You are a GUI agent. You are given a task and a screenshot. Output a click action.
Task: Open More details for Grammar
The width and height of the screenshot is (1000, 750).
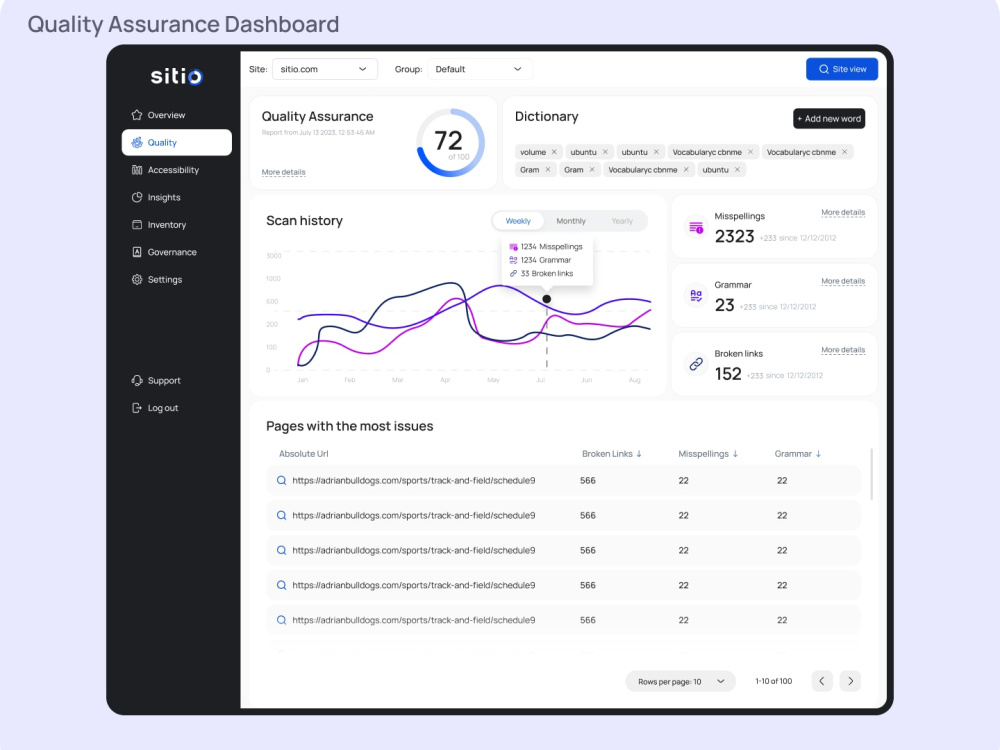(x=842, y=281)
